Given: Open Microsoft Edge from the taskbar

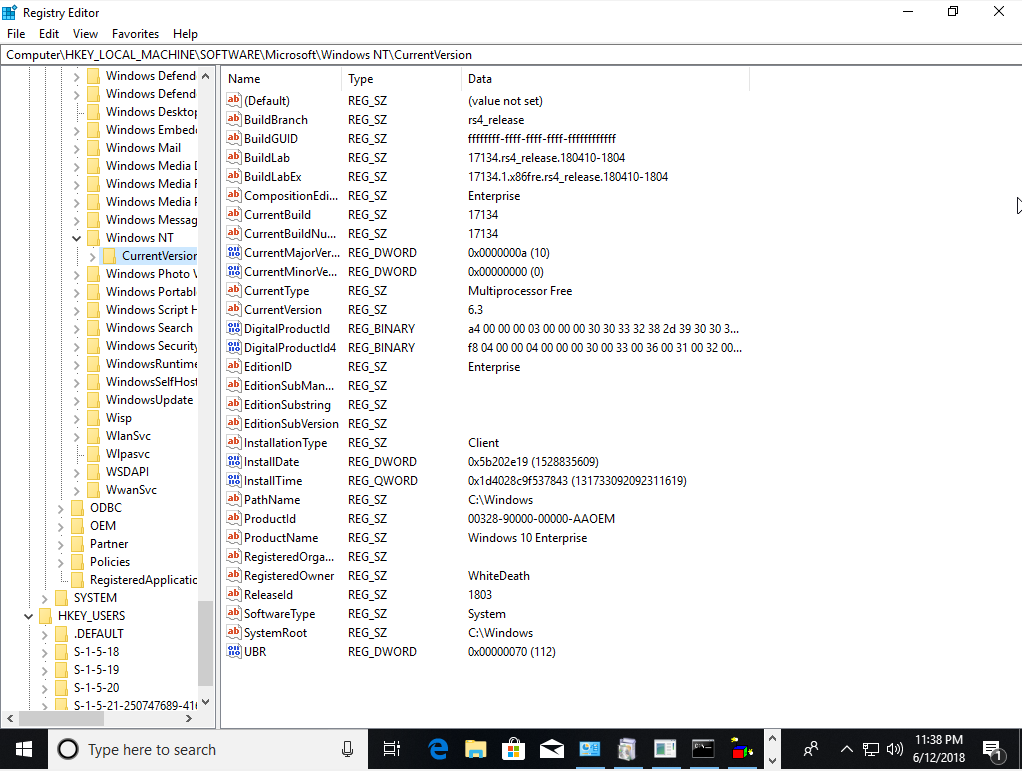Looking at the screenshot, I should 438,749.
